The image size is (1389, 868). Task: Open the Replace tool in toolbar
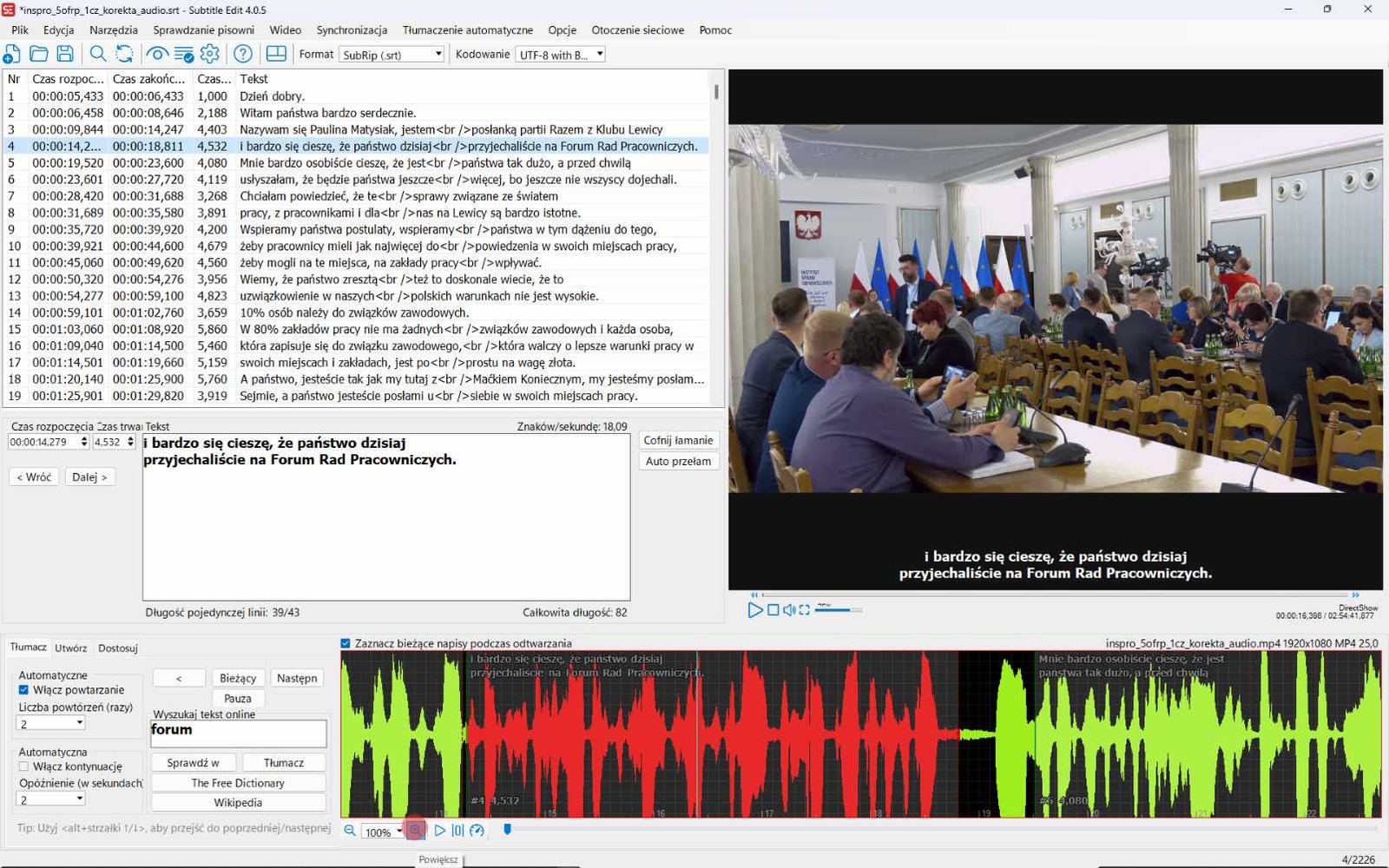click(x=125, y=54)
